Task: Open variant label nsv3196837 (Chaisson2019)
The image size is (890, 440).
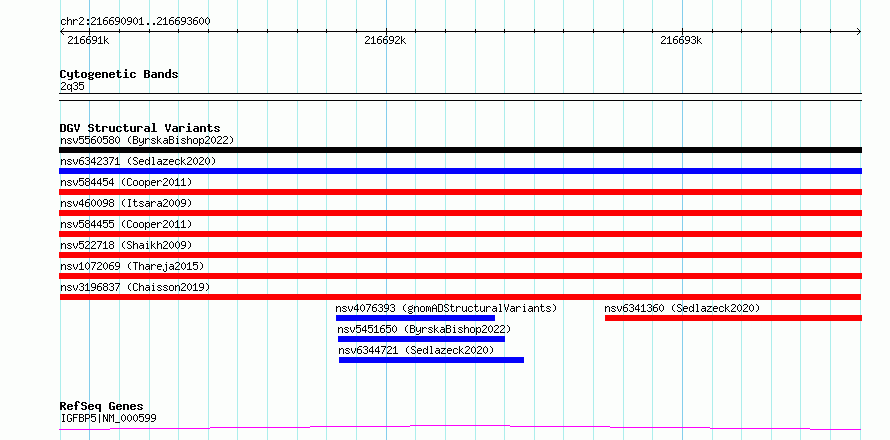Action: 135,287
